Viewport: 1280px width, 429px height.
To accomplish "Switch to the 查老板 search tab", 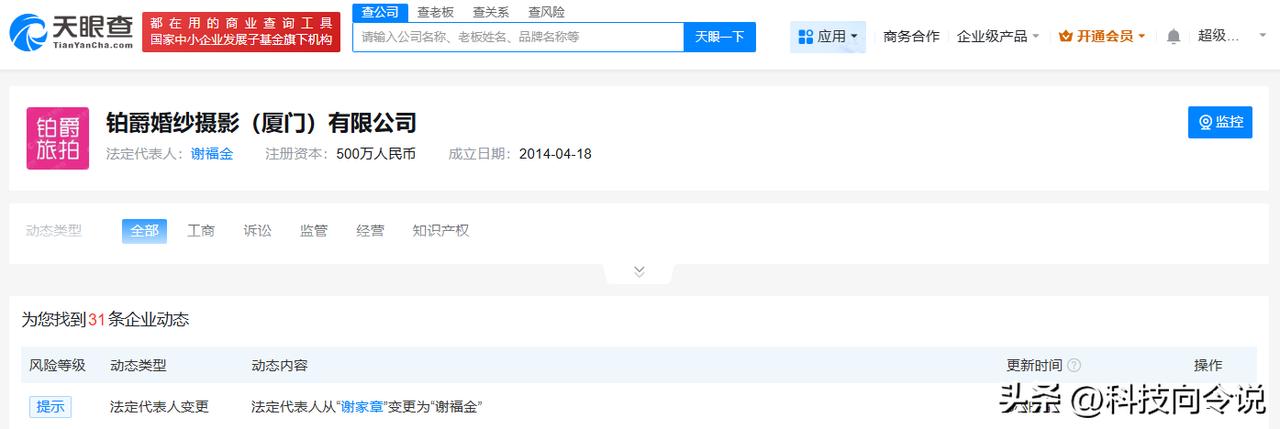I will tap(435, 12).
